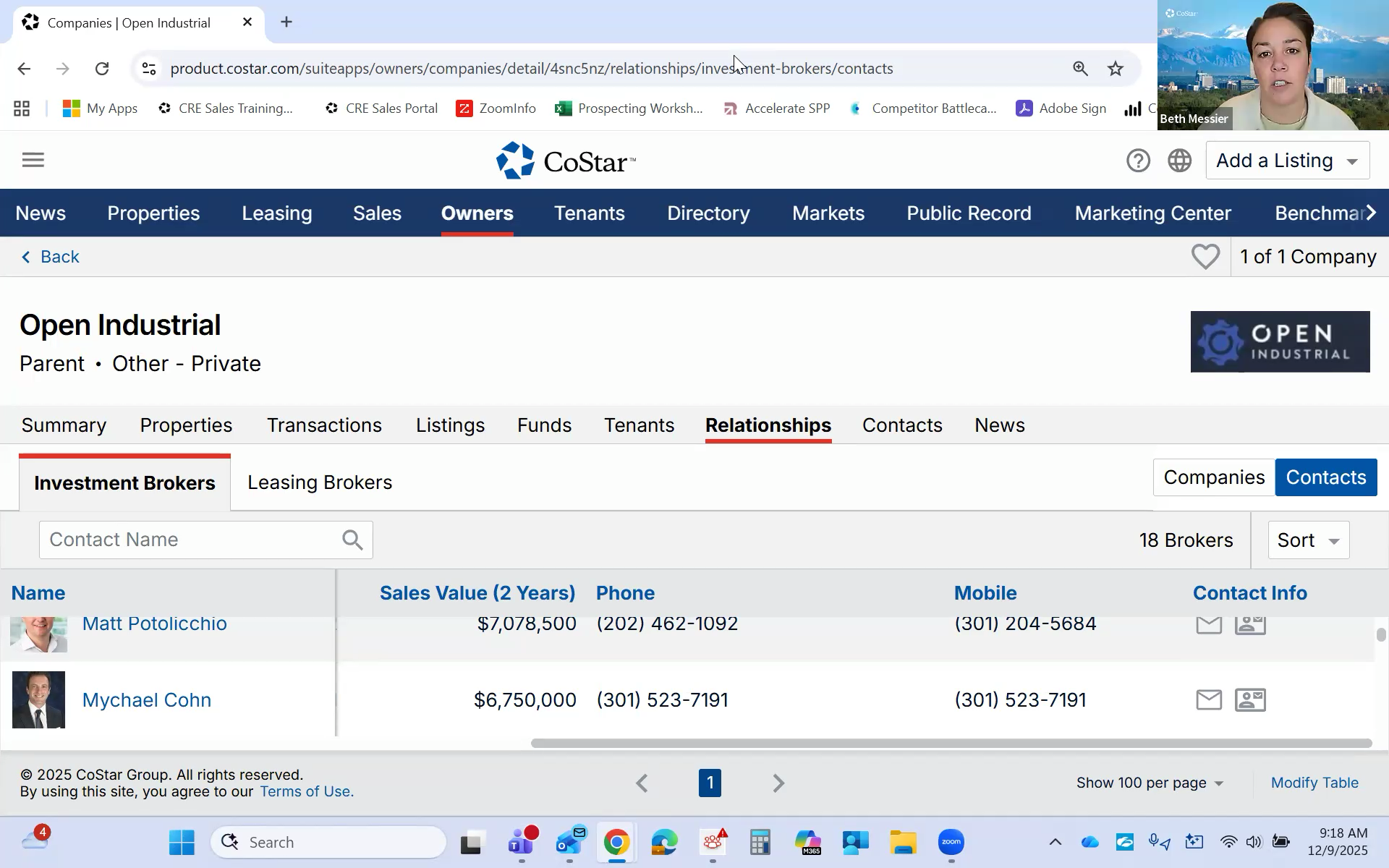Open the ZoomInfo bookmark
Screen dimensions: 1389x868
coord(496,109)
